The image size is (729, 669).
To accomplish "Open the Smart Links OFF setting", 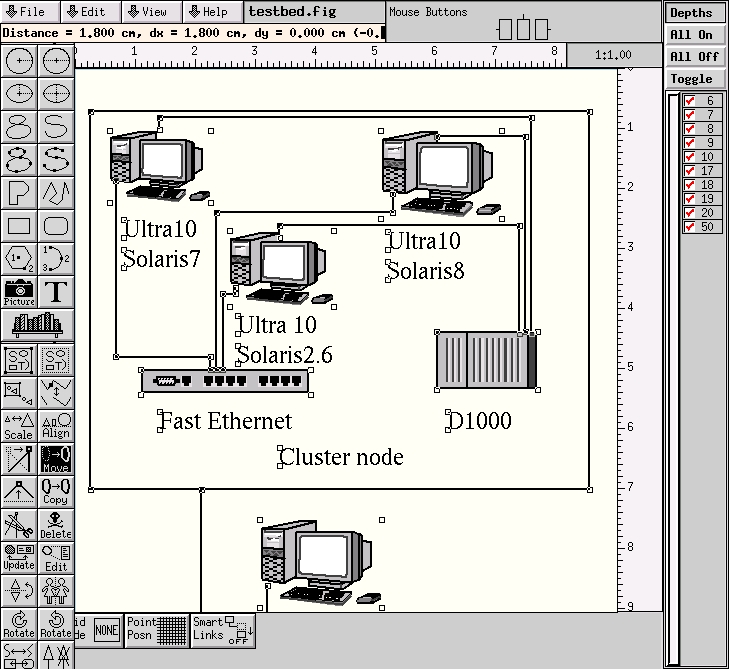I will [x=223, y=630].
